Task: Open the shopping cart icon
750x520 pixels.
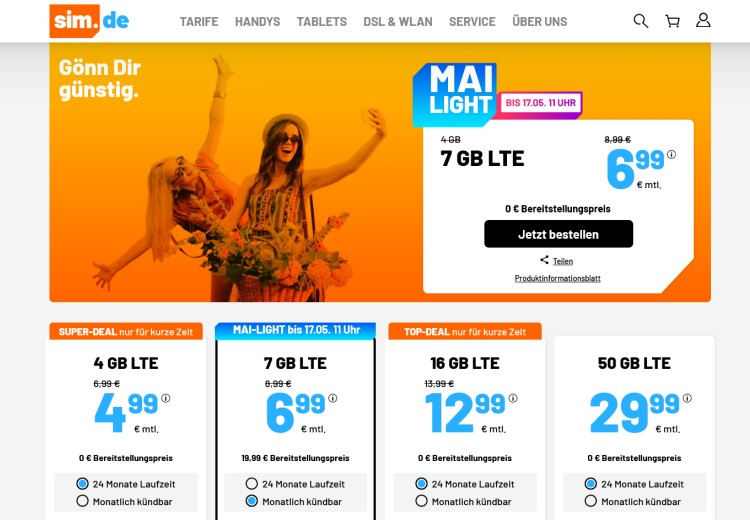Action: (x=673, y=21)
